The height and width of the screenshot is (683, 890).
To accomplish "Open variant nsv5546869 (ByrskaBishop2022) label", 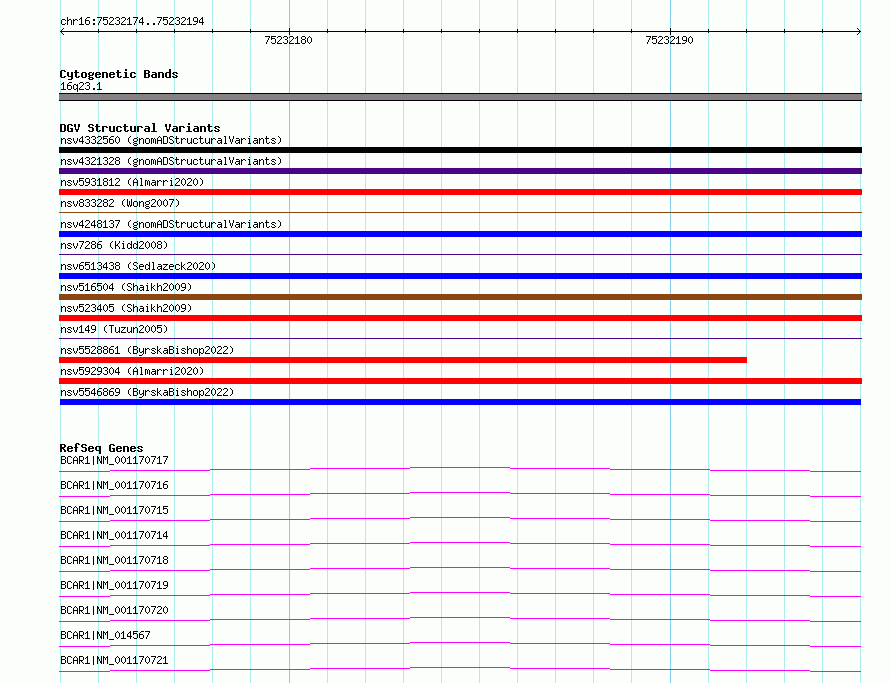I will click(x=147, y=392).
